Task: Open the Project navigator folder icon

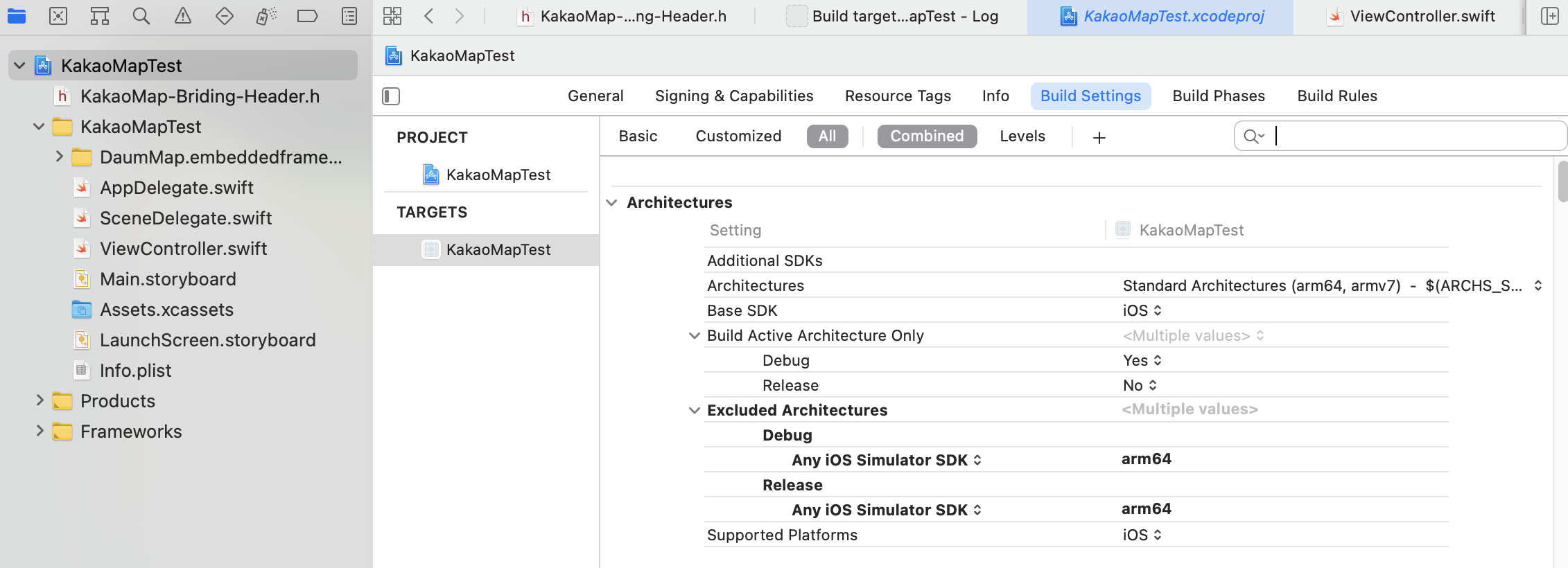Action: (17, 16)
